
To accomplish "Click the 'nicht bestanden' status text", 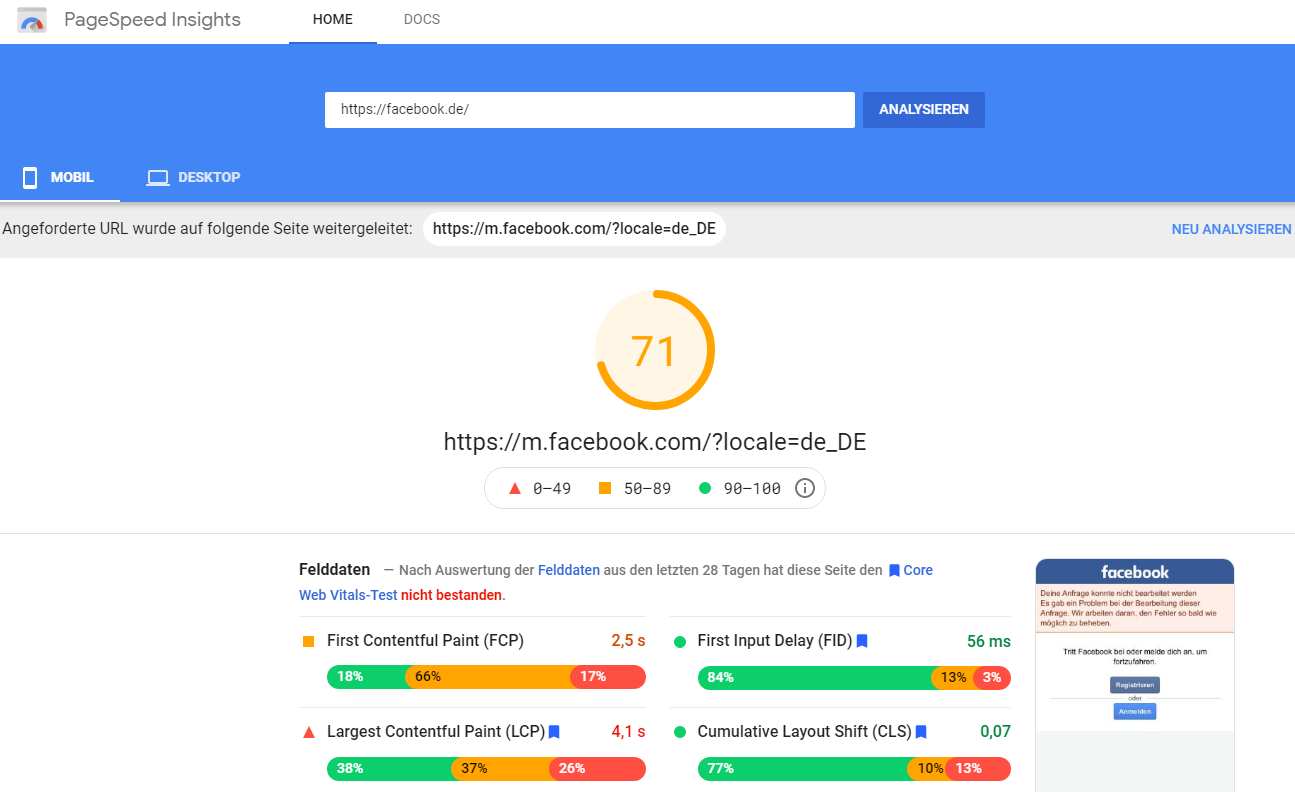I will (x=451, y=595).
